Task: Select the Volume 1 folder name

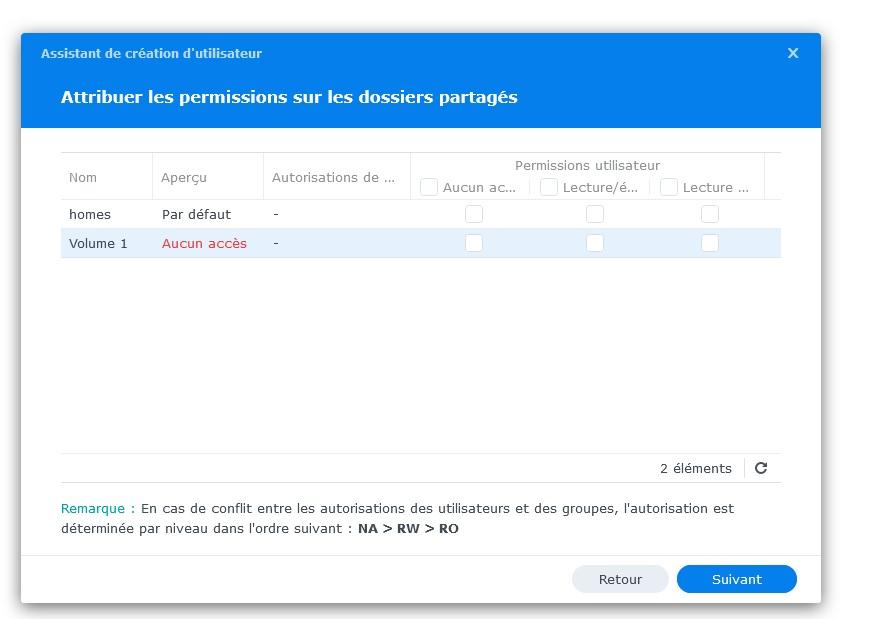Action: pyautogui.click(x=98, y=243)
